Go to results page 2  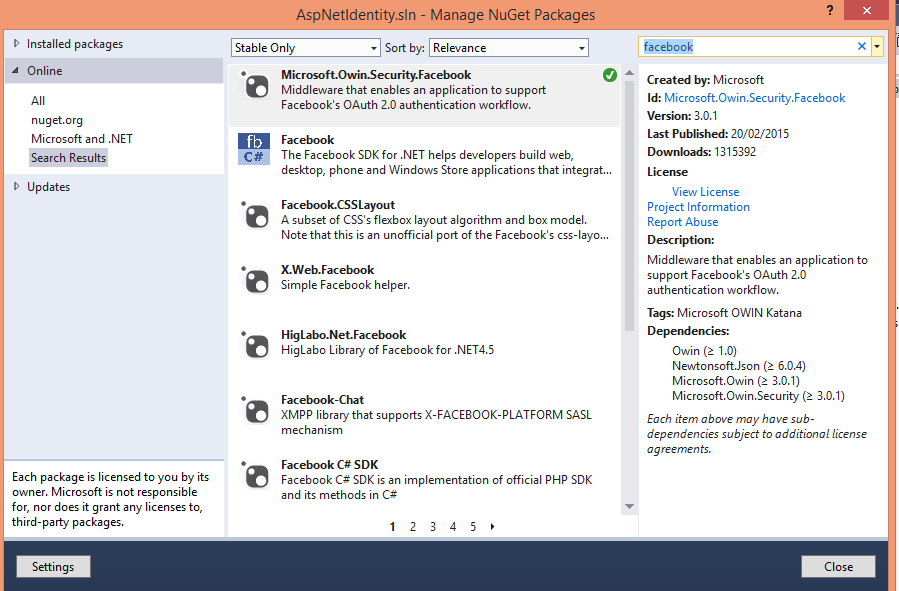coord(413,527)
